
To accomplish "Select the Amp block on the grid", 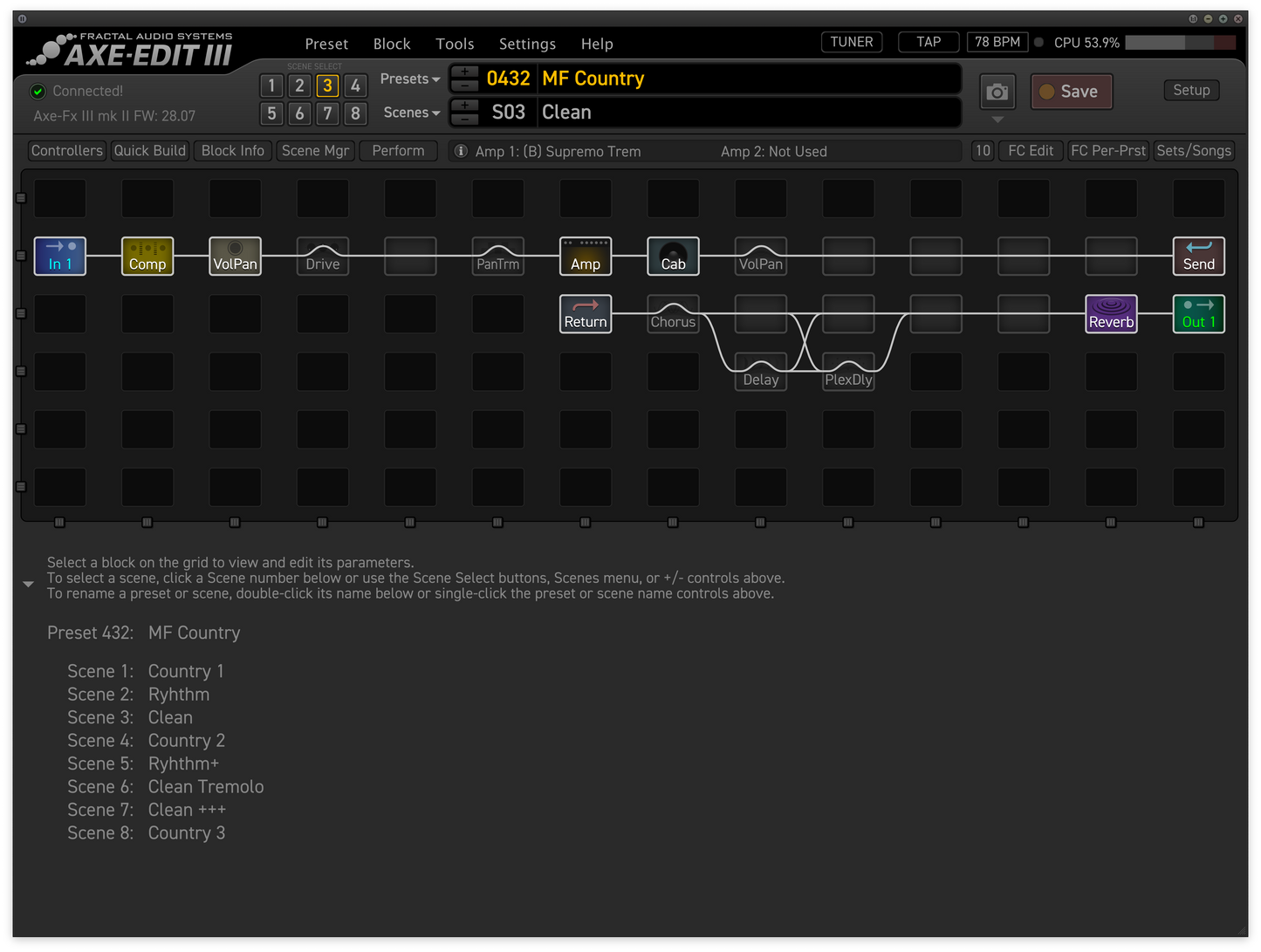I will (x=585, y=256).
